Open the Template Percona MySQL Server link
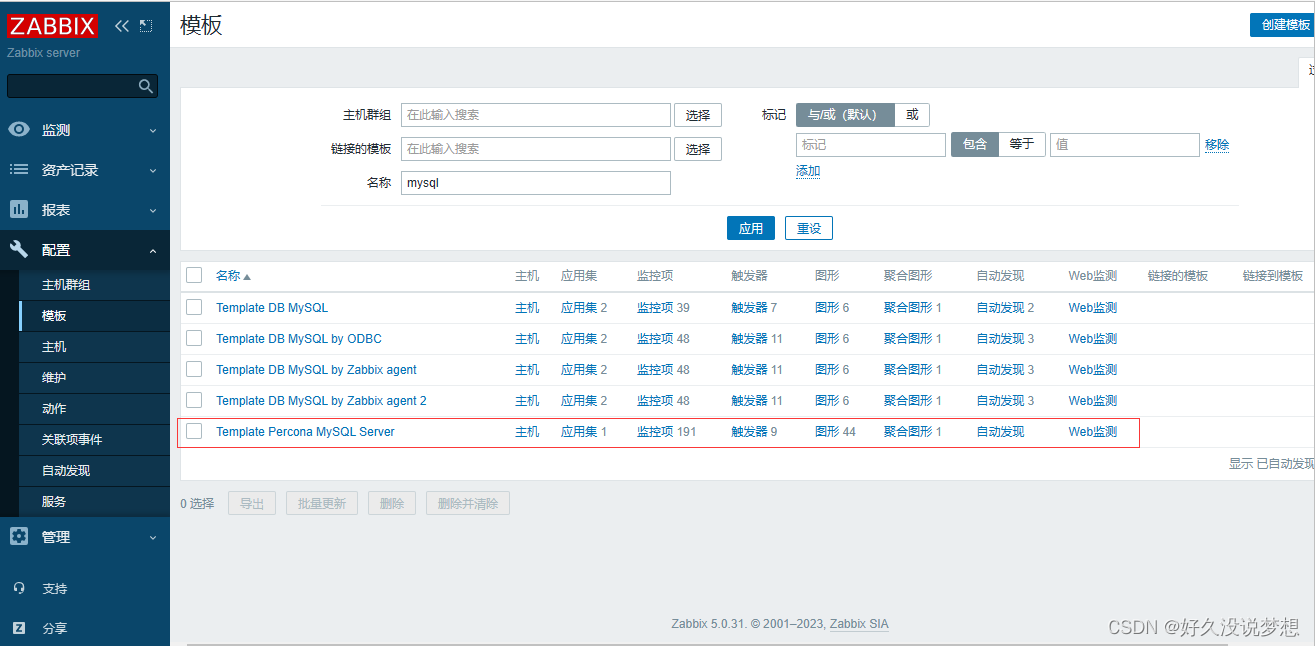This screenshot has height=646, width=1315. (305, 432)
